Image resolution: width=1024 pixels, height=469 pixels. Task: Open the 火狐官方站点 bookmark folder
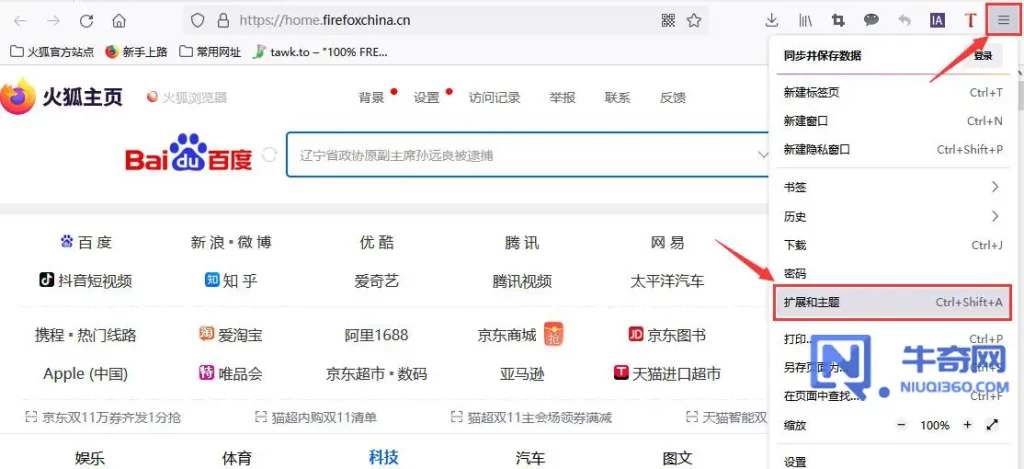coord(52,52)
